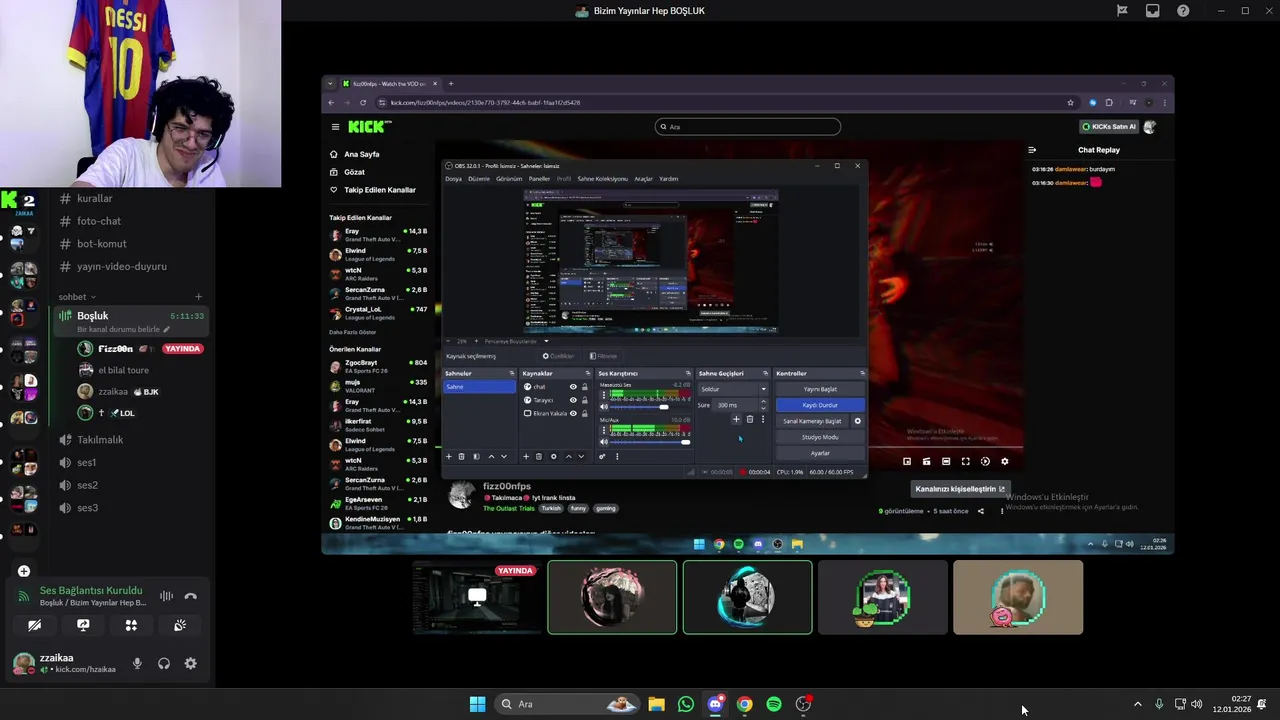
Task: Disconnect from voice with hang-up icon
Action: click(x=190, y=596)
